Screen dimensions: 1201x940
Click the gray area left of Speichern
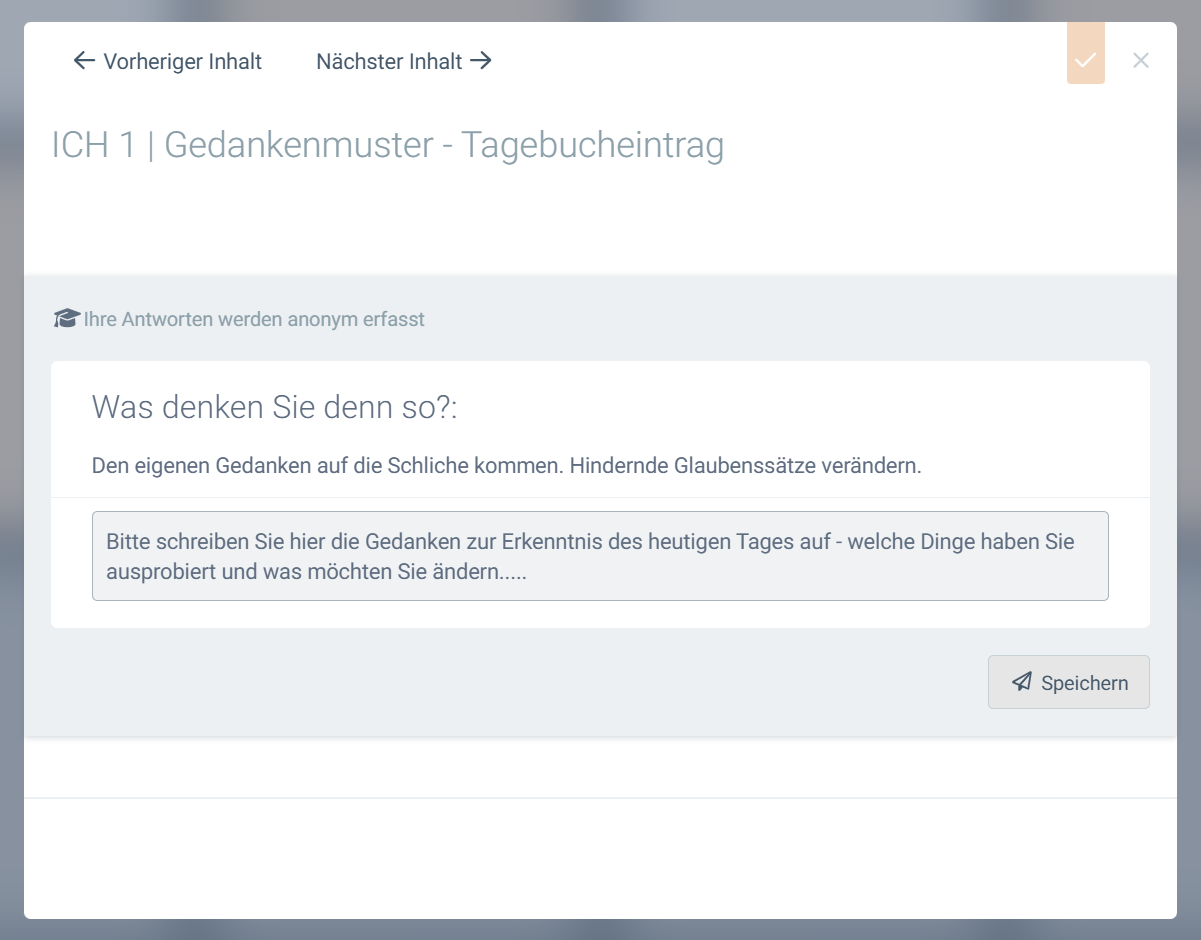(x=500, y=682)
